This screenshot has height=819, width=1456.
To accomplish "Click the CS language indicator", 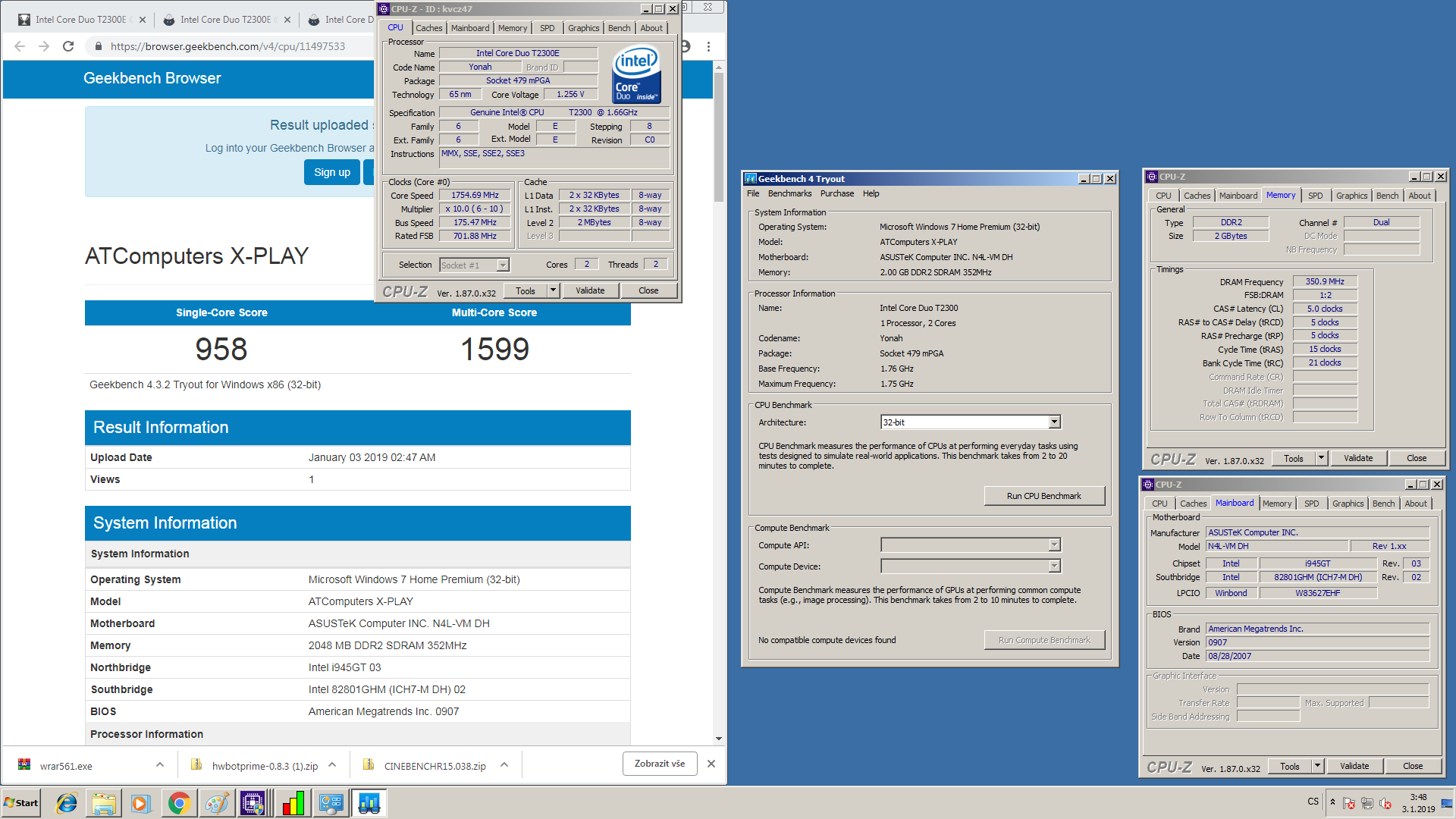I will (1313, 802).
